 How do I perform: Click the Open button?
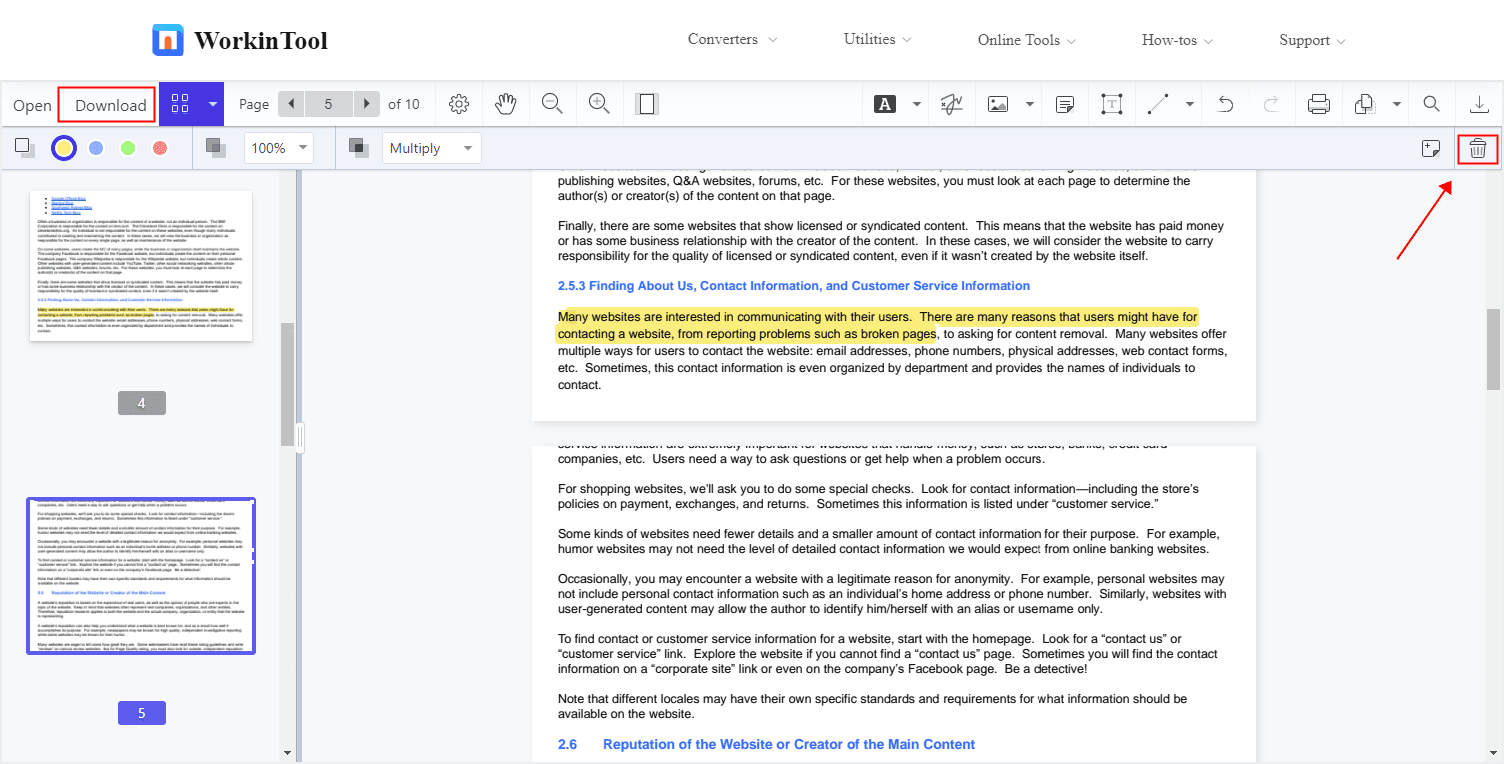pos(32,105)
